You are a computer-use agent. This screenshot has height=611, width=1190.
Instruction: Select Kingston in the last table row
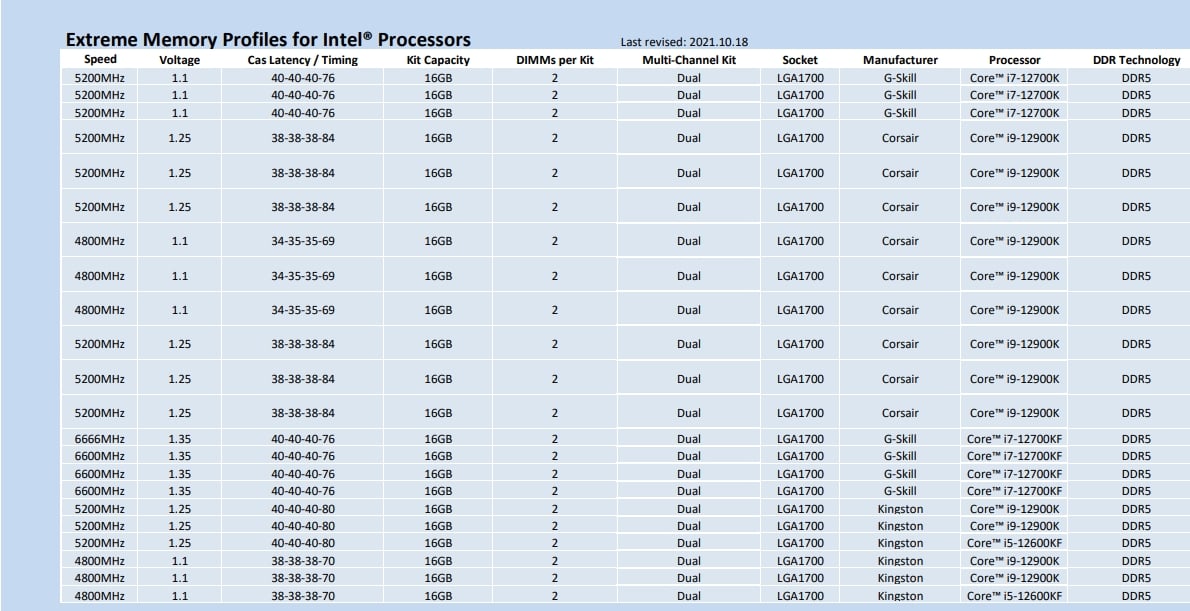click(900, 596)
